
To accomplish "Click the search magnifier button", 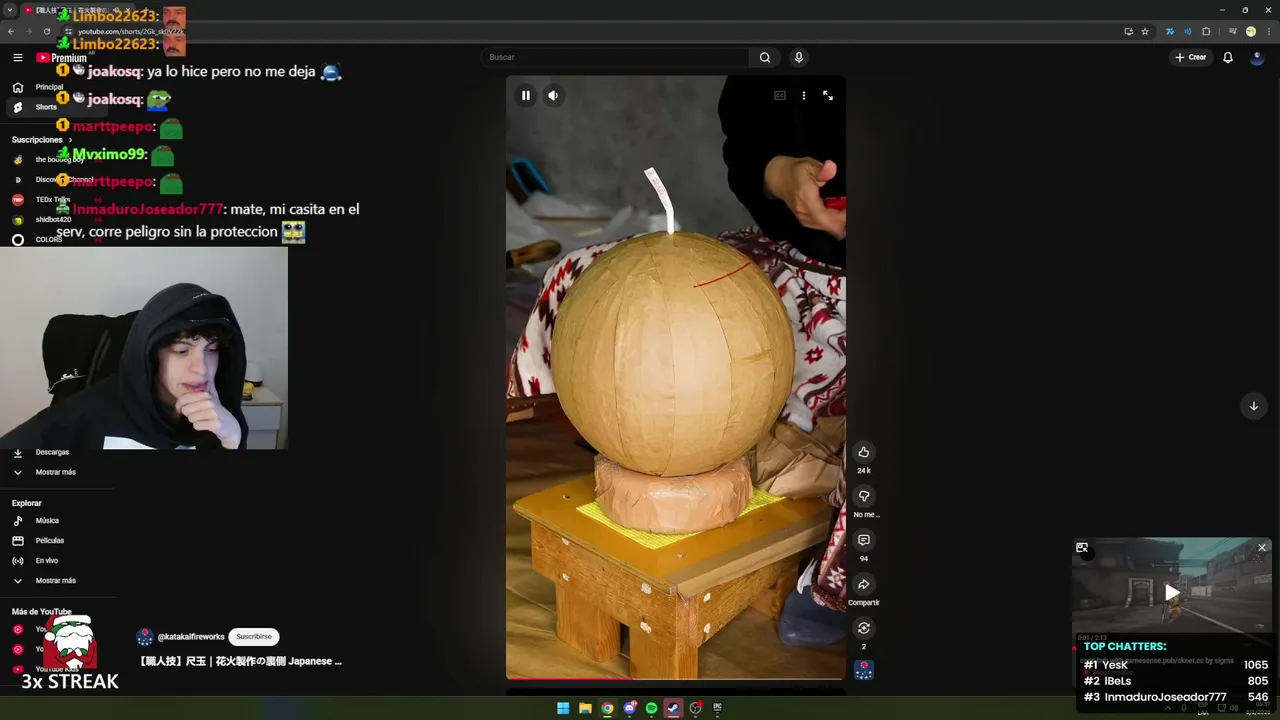I will point(765,57).
